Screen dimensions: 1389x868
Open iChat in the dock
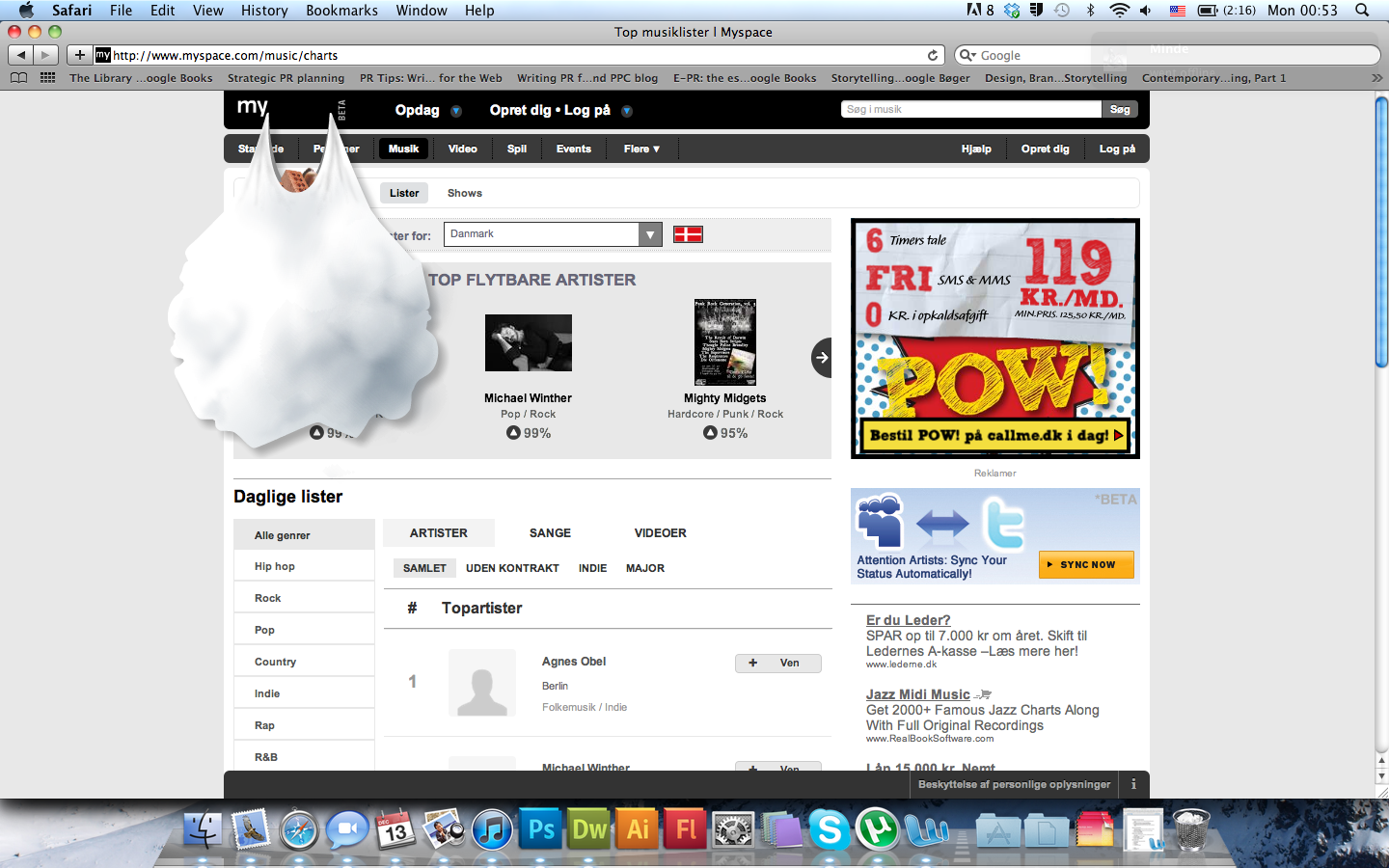[347, 829]
